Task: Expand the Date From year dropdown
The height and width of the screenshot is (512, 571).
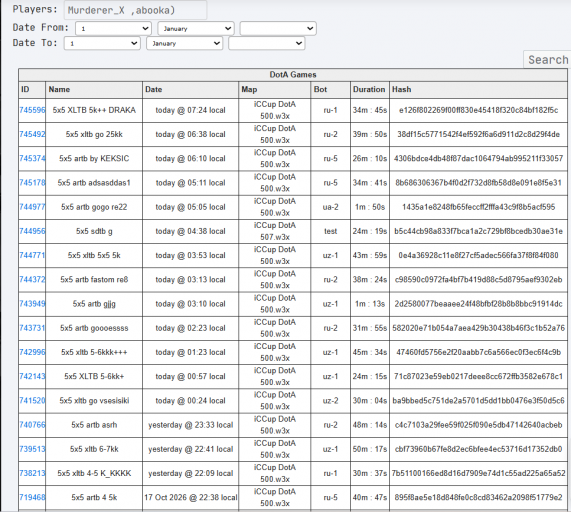Action: [278, 28]
